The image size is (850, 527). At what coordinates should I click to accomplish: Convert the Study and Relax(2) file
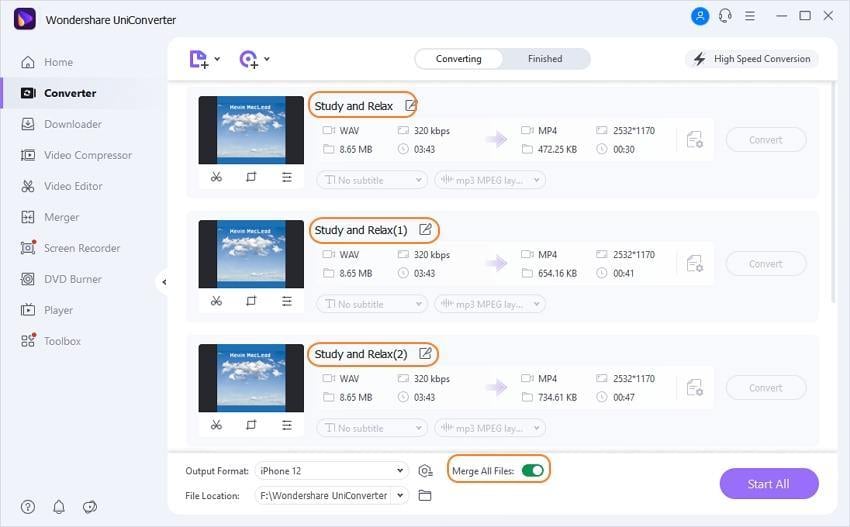click(765, 388)
